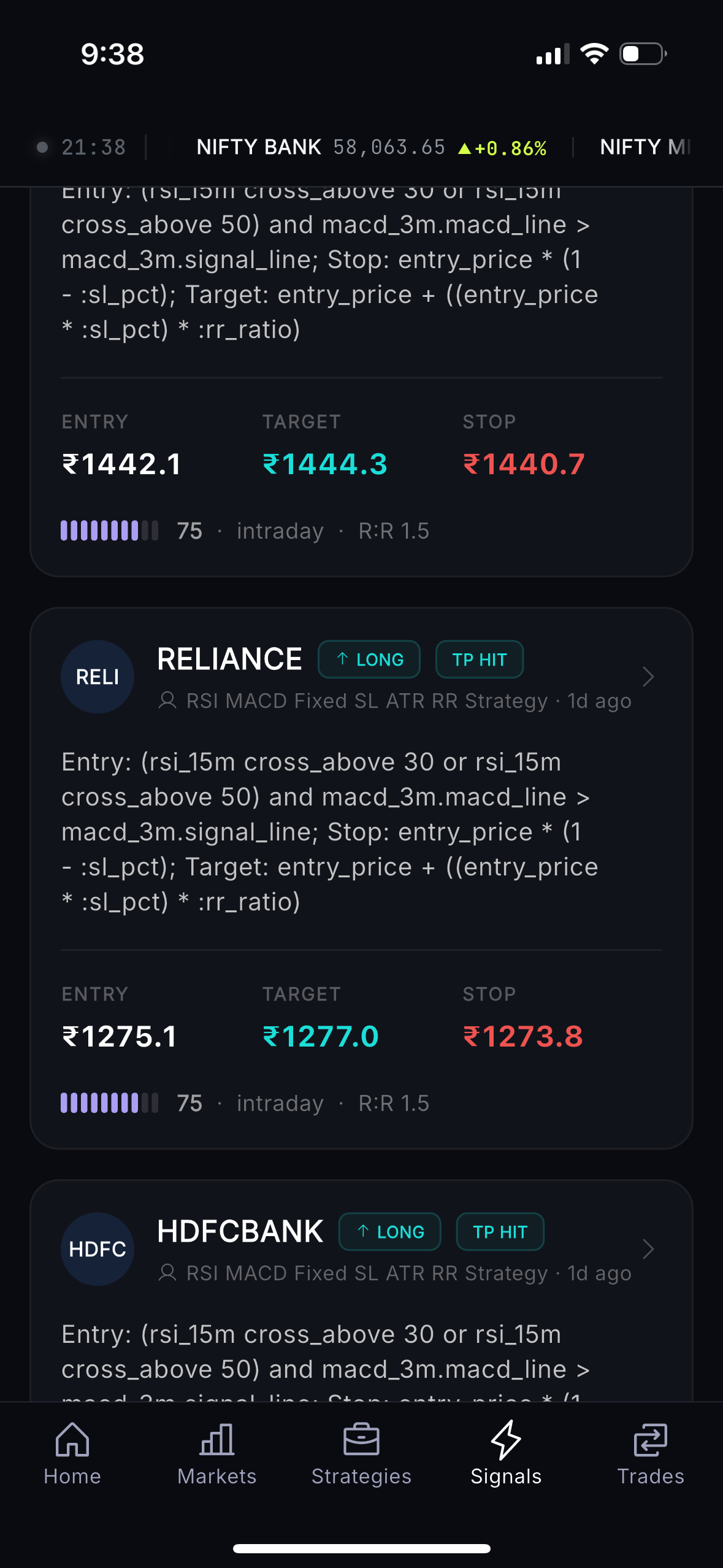Tap confidence score bar of the 1442.1 entry card
Image resolution: width=723 pixels, height=1568 pixels.
tap(110, 531)
